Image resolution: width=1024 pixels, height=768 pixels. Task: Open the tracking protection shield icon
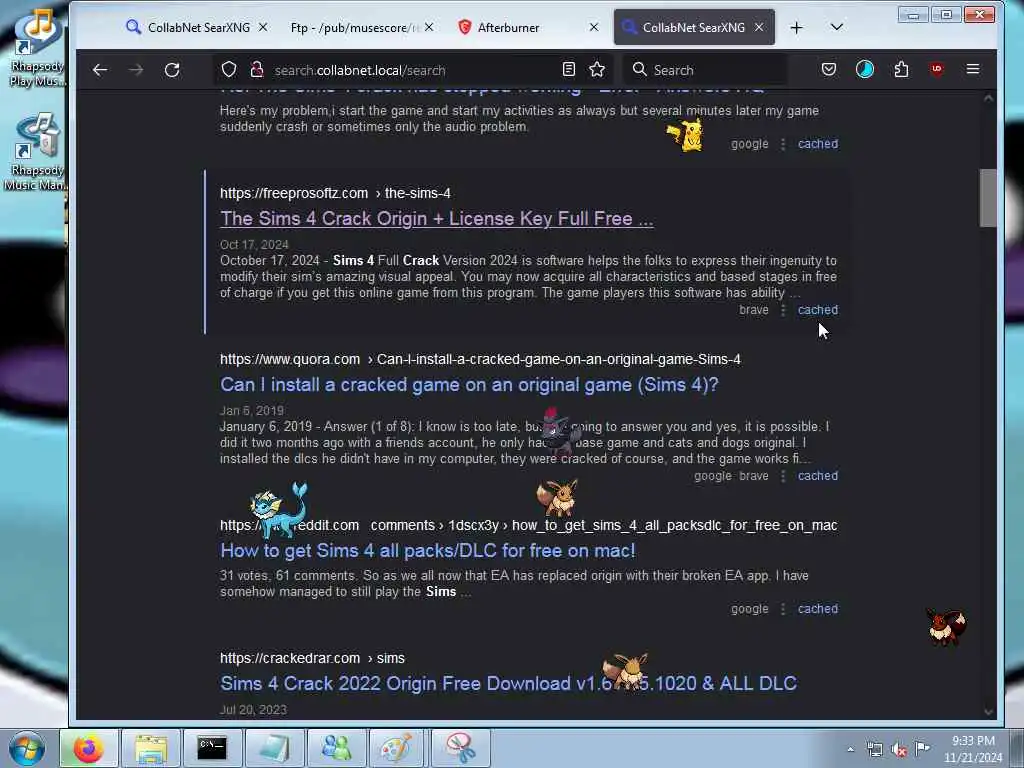coord(229,70)
